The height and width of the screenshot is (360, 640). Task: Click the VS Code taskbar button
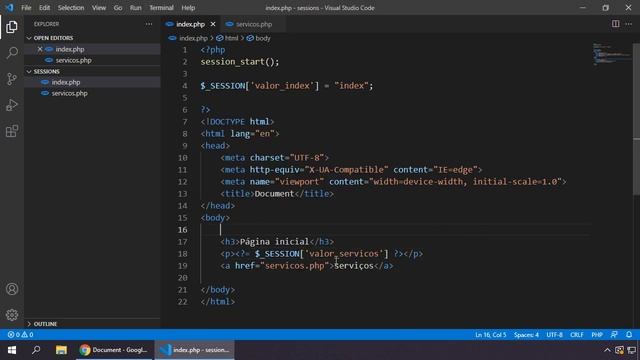pyautogui.click(x=195, y=350)
